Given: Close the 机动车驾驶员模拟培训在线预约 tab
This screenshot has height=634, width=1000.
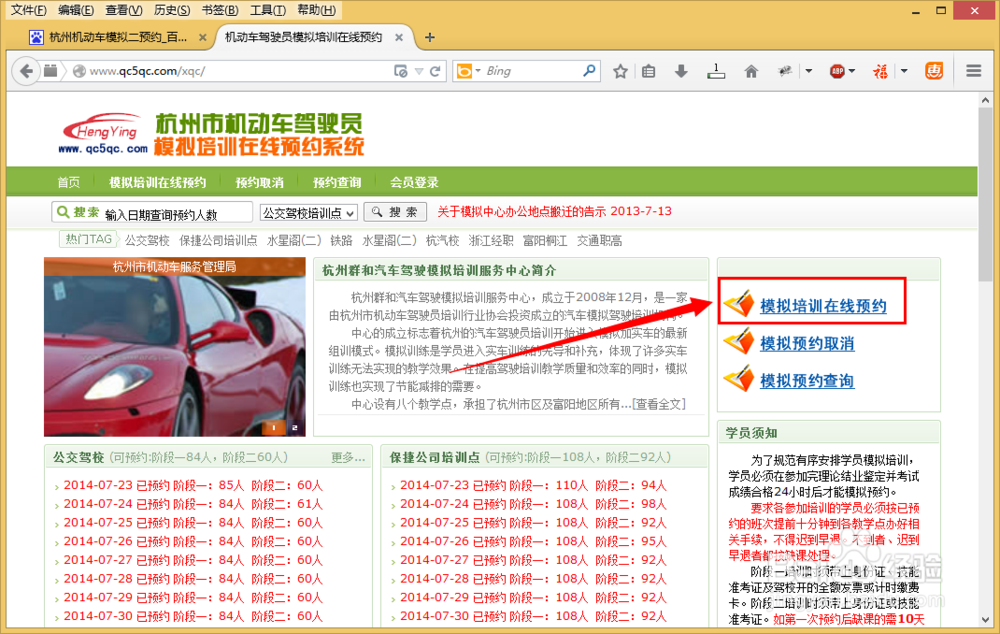Looking at the screenshot, I should [x=399, y=38].
